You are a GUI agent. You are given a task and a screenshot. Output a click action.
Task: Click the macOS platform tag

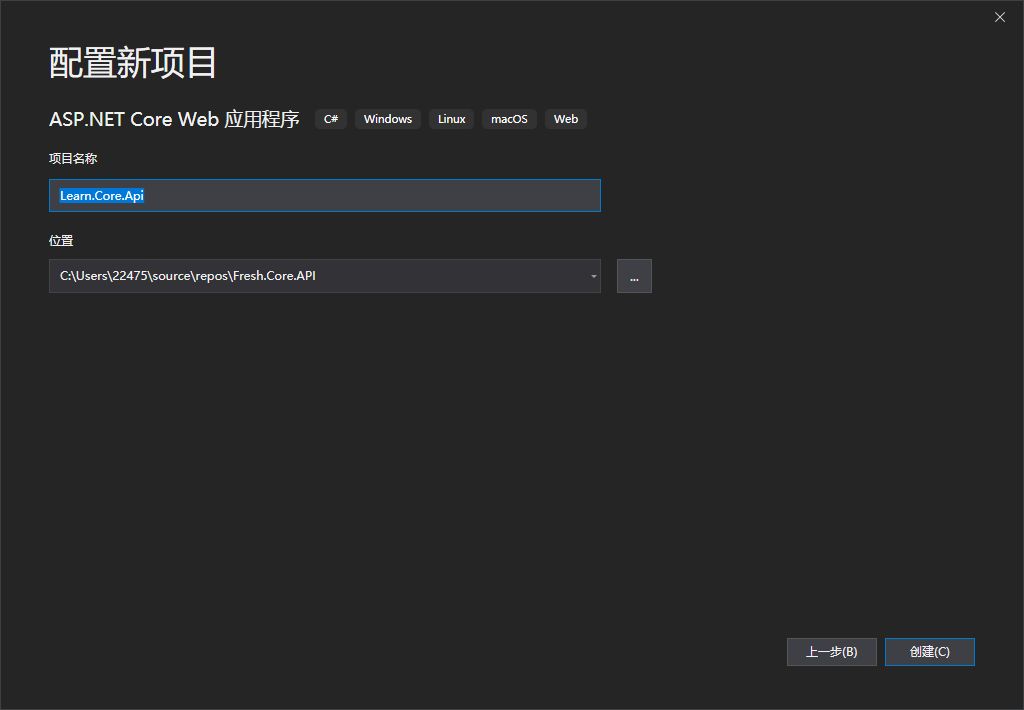tap(509, 119)
